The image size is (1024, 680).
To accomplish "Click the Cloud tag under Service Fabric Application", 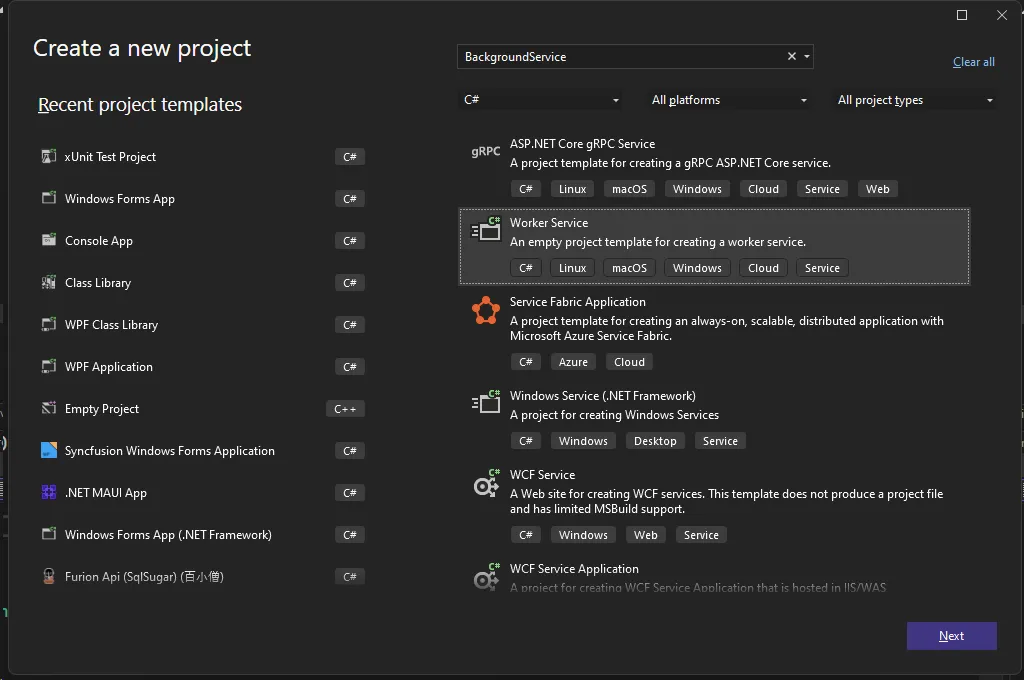I will pyautogui.click(x=630, y=362).
